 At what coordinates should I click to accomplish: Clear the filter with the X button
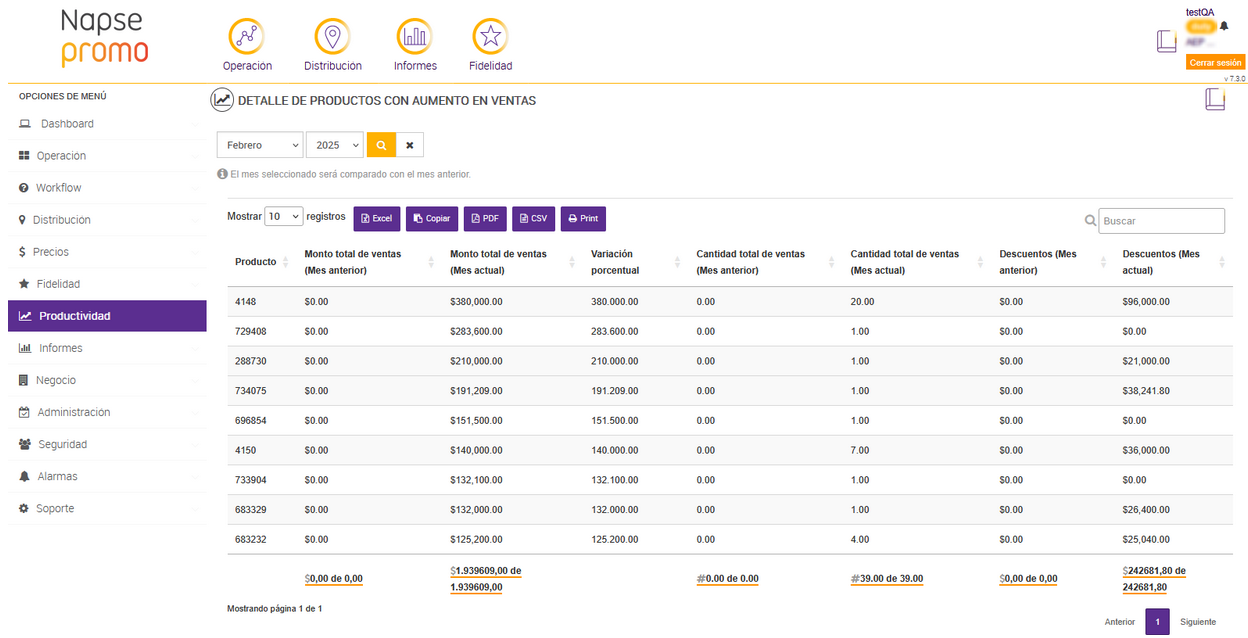coord(410,145)
